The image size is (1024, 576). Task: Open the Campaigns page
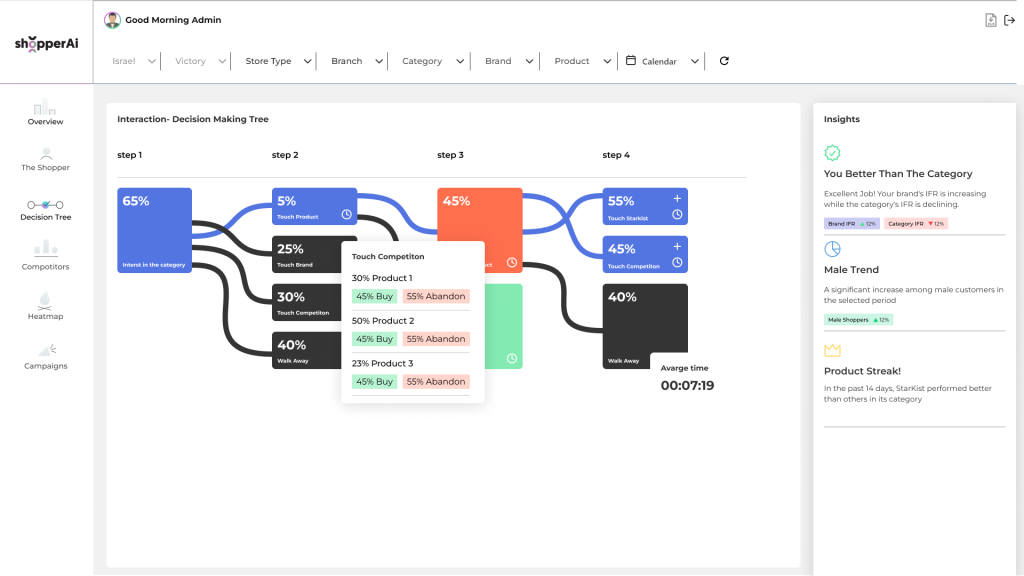[46, 357]
